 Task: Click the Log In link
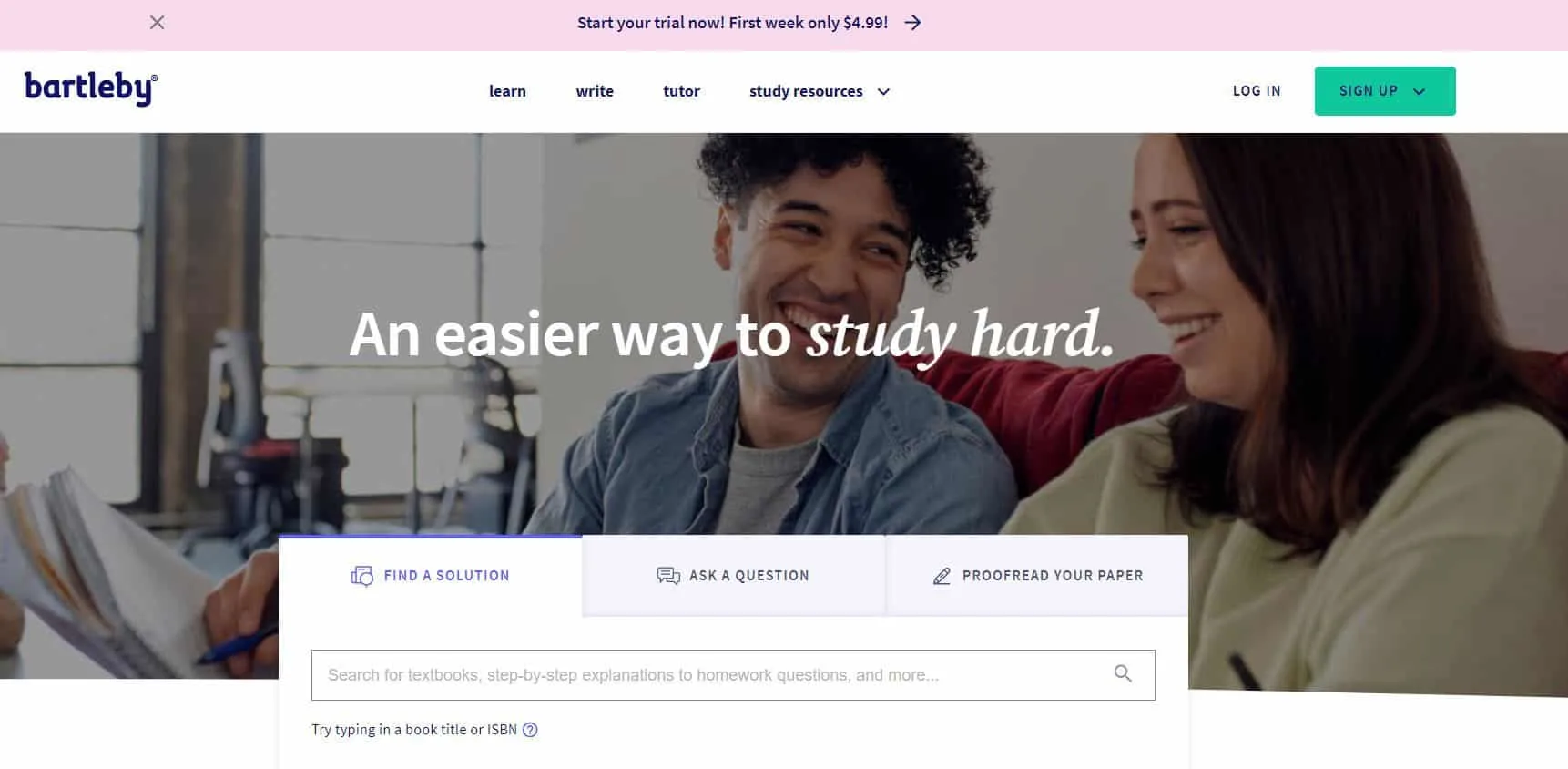tap(1257, 91)
